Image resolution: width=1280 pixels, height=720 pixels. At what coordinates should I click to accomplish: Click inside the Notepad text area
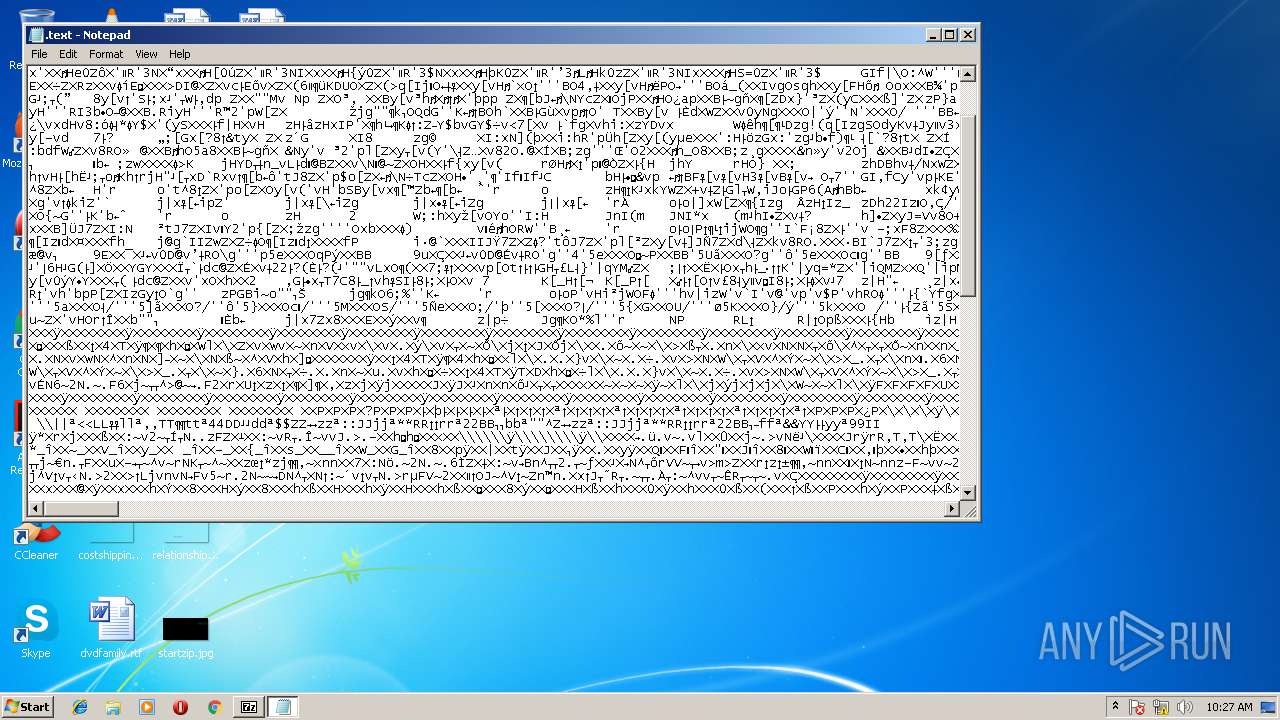494,283
